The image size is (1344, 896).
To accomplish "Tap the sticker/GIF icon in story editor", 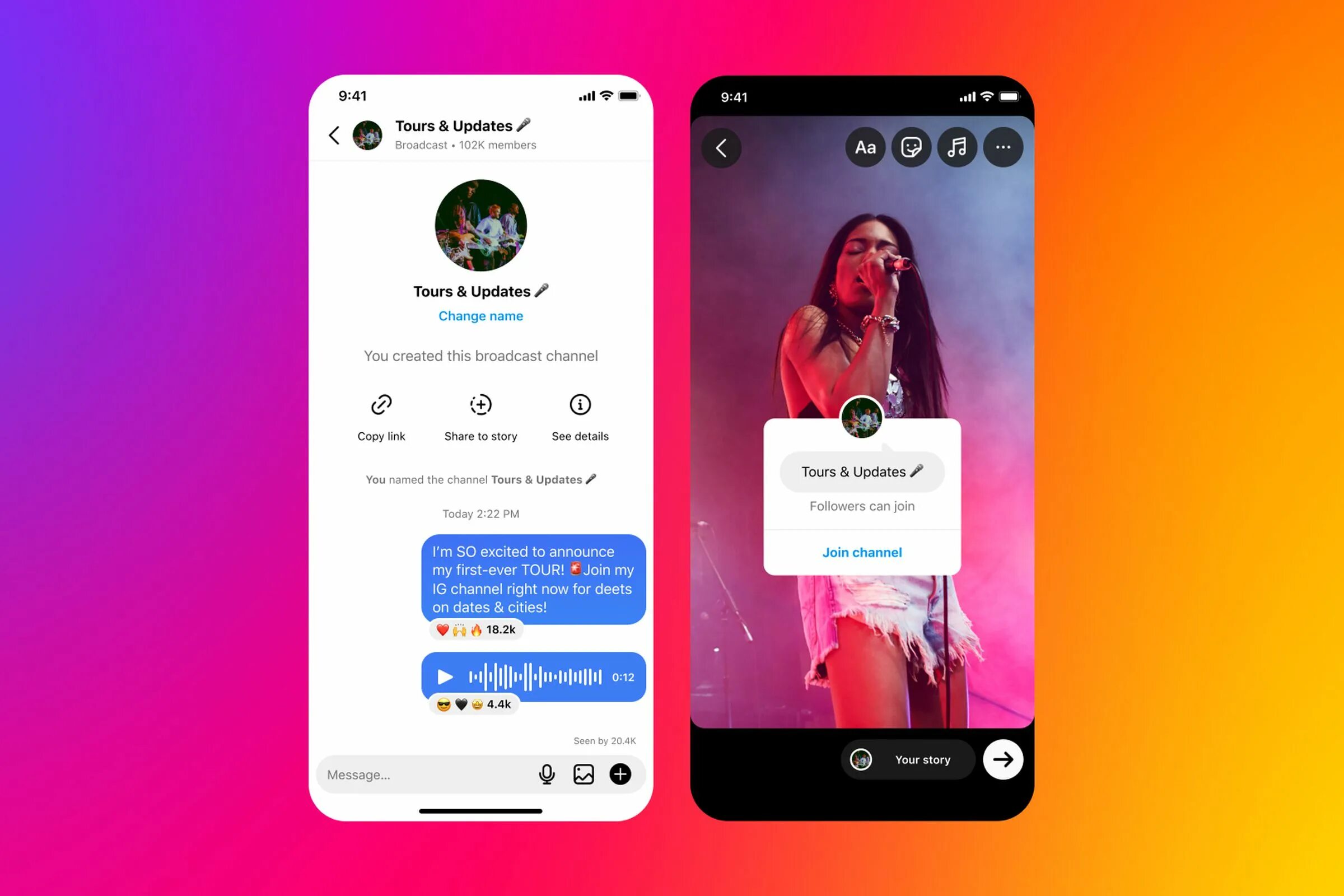I will click(909, 148).
